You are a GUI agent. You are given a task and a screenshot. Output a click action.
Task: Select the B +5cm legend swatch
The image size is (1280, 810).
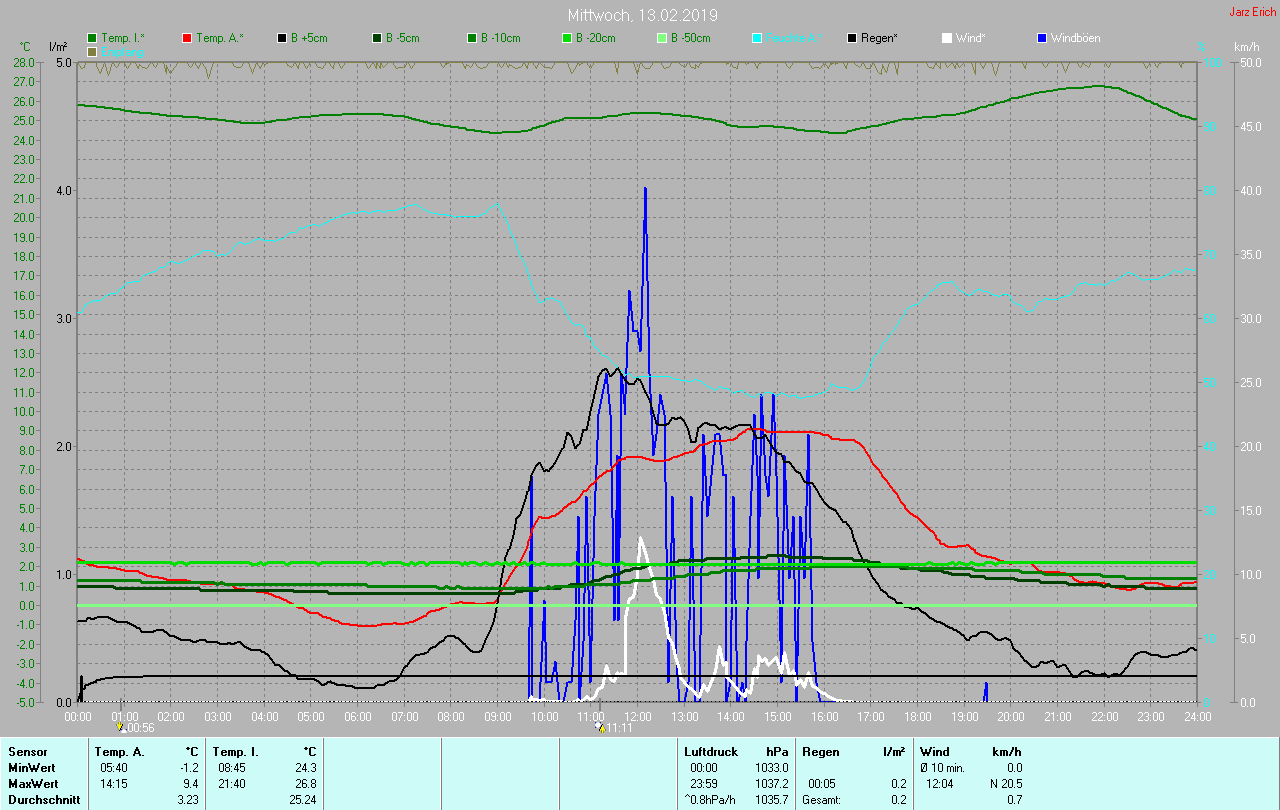click(x=282, y=38)
